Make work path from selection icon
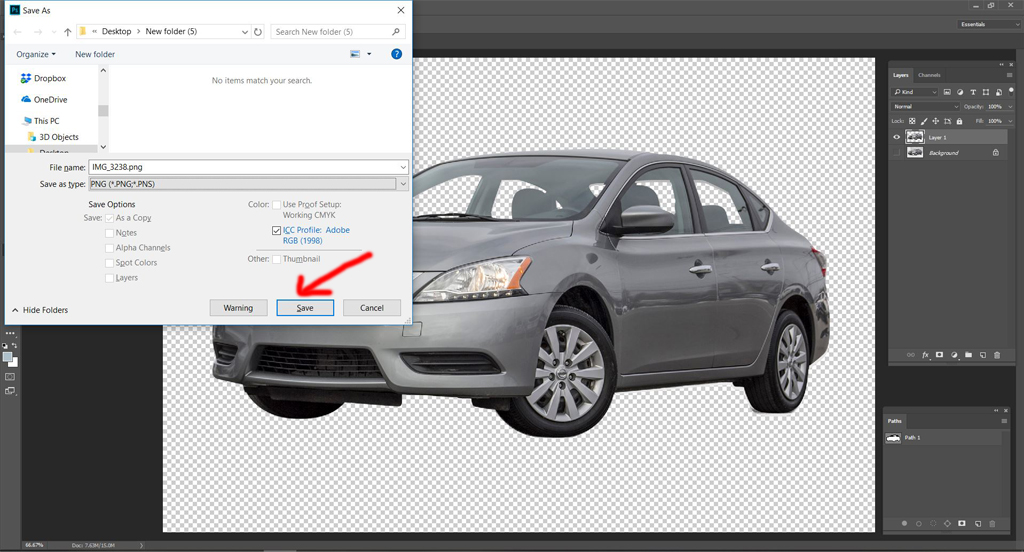This screenshot has width=1024, height=552. 948,523
